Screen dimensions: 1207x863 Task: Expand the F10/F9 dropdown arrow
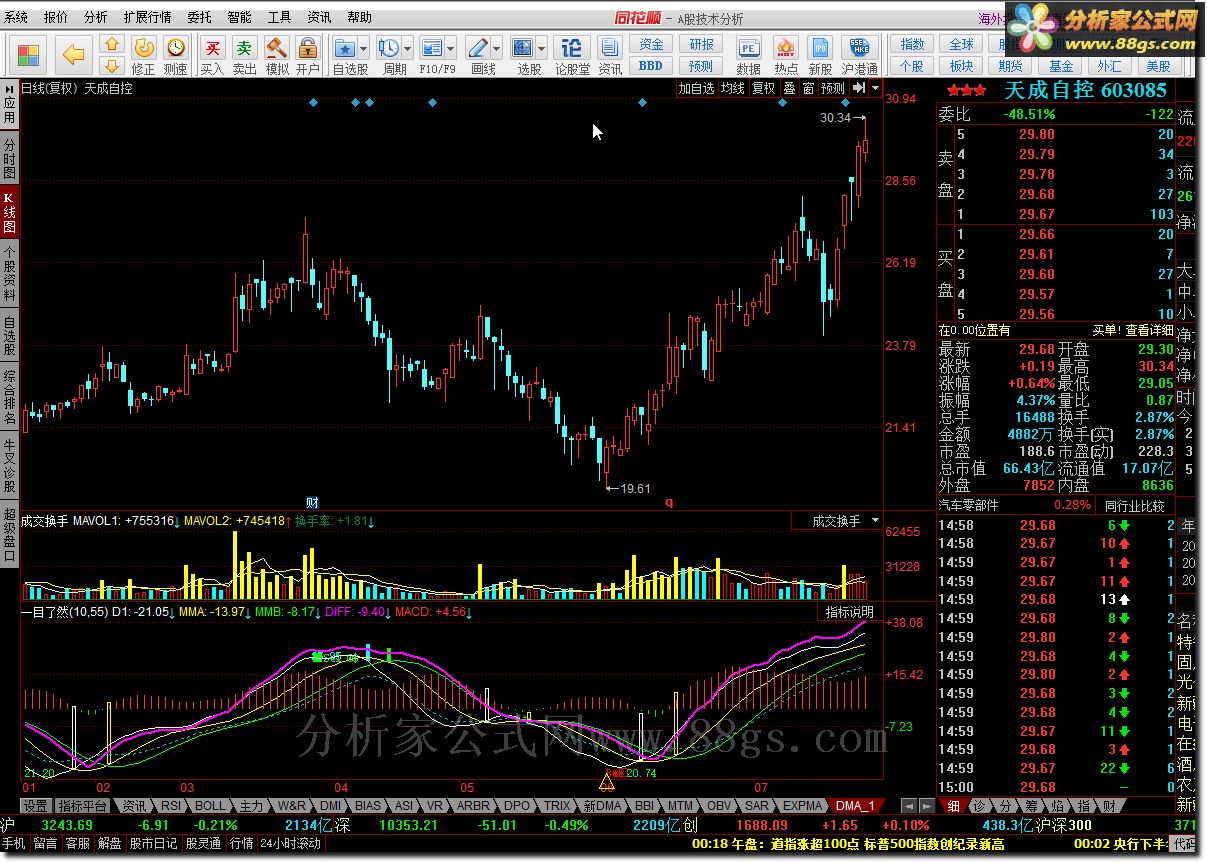click(451, 48)
